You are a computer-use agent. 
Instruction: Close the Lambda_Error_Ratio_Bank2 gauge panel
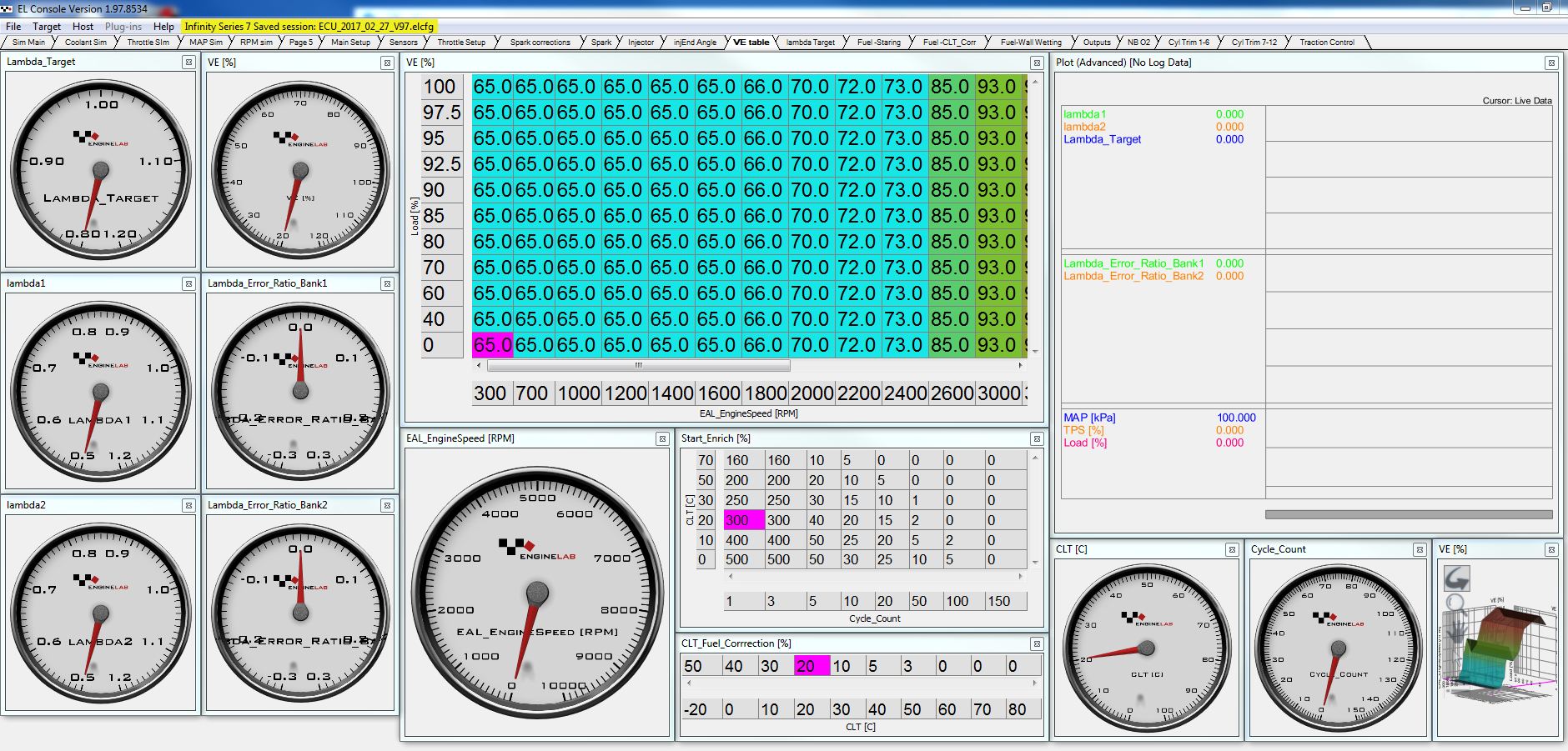tap(387, 506)
